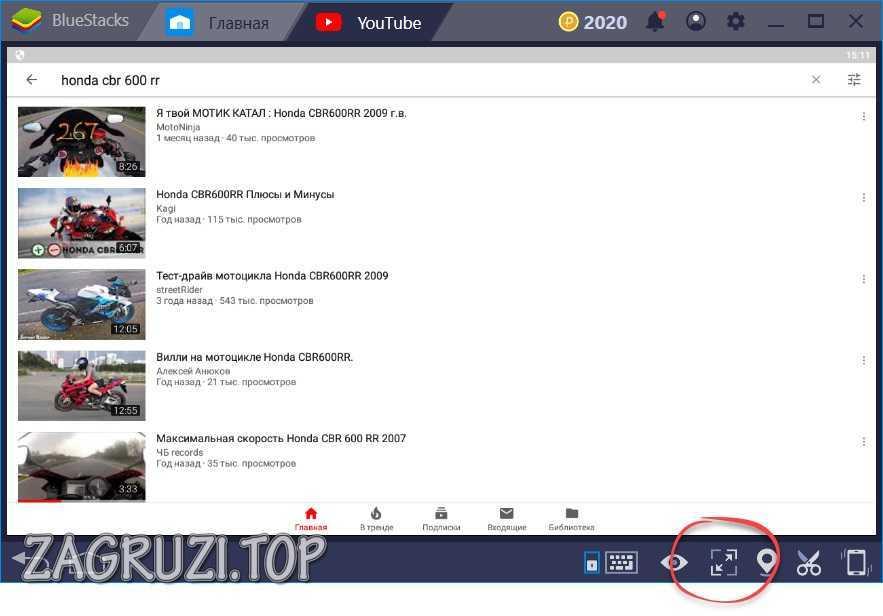The width and height of the screenshot is (883, 616).
Task: Open BlueStacks settings gear
Action: pyautogui.click(x=735, y=21)
